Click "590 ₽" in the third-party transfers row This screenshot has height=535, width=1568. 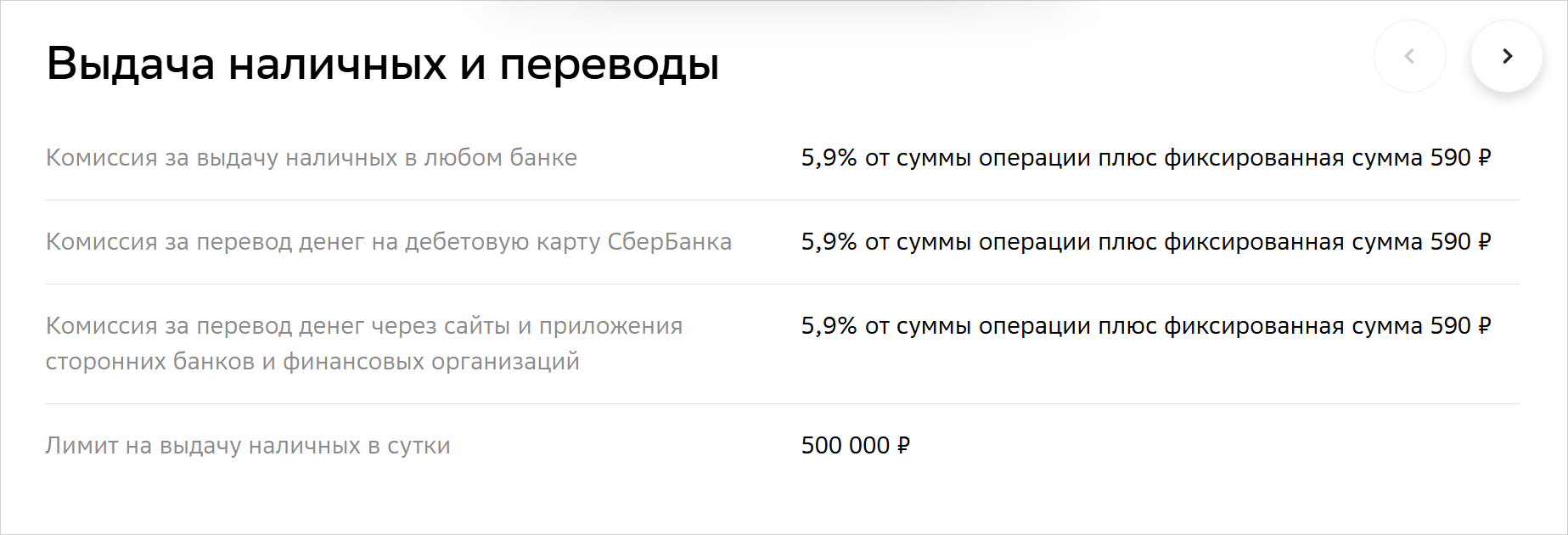pyautogui.click(x=1460, y=326)
